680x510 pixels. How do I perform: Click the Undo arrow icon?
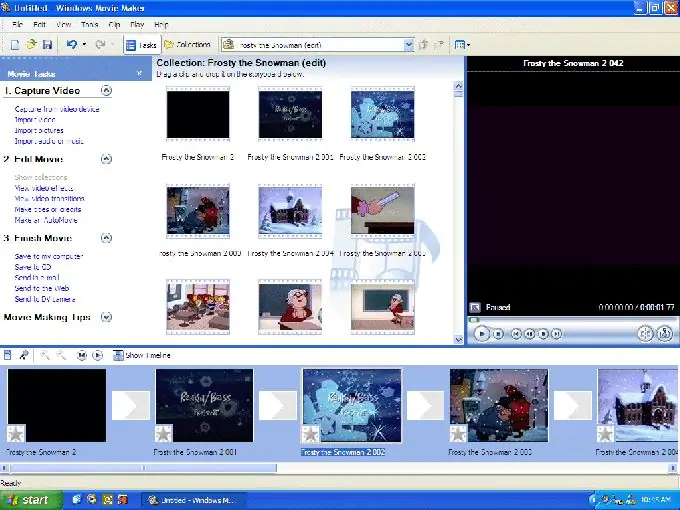tap(72, 44)
